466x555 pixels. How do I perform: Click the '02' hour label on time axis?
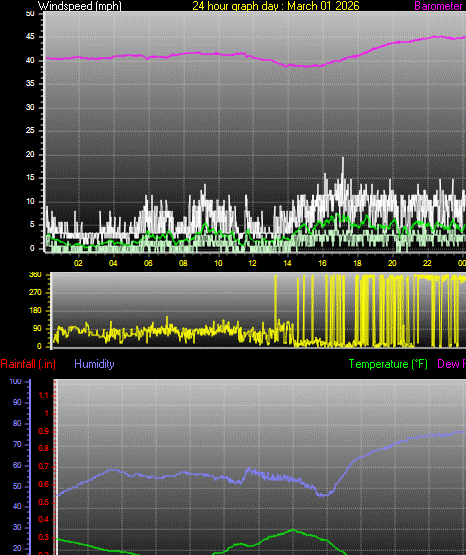coord(78,263)
